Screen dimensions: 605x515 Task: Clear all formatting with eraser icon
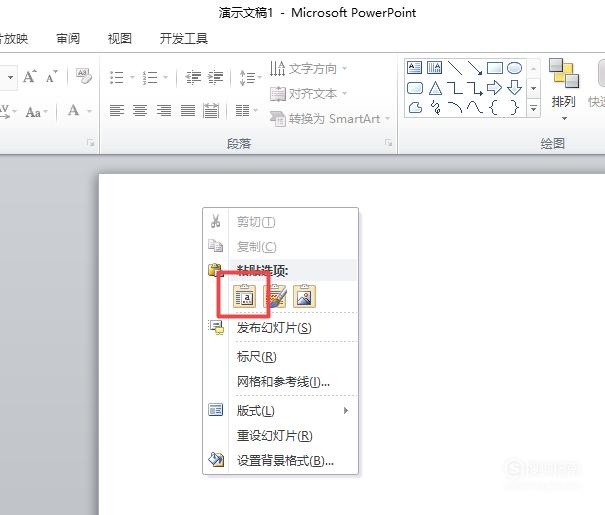coord(84,76)
